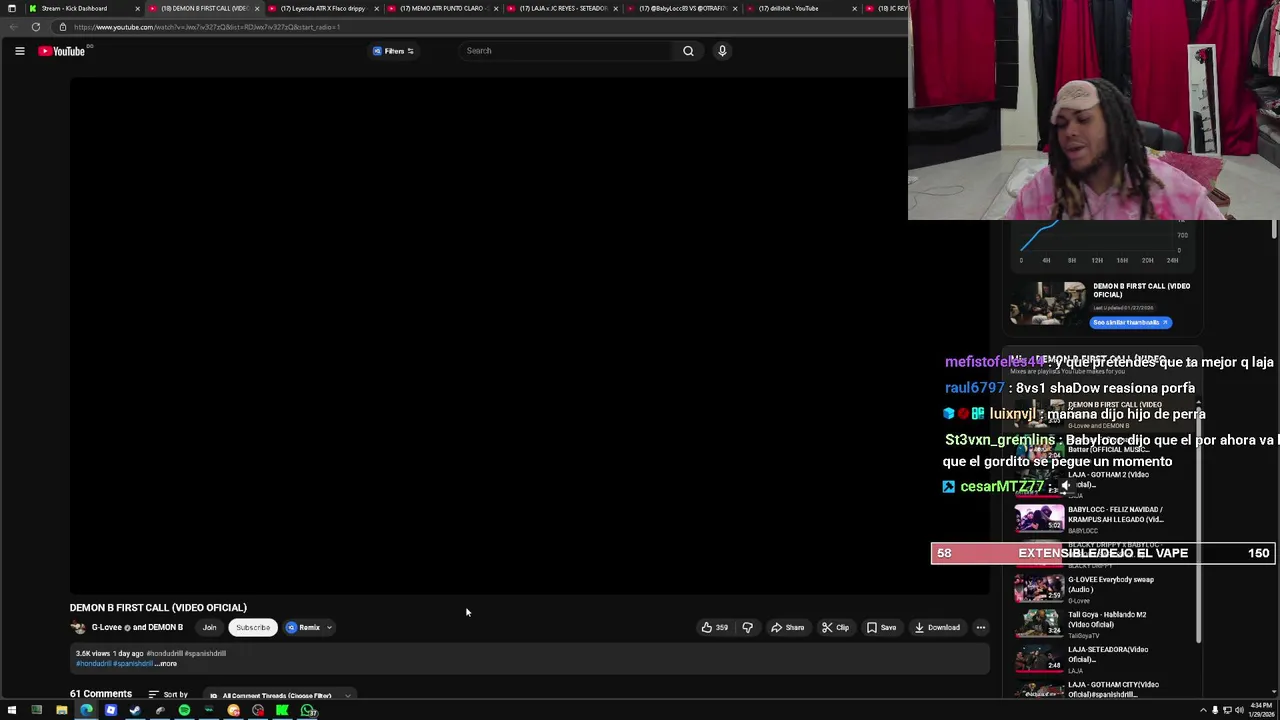Dislike the video with thumbs-down
The height and width of the screenshot is (720, 1280).
[x=748, y=628]
